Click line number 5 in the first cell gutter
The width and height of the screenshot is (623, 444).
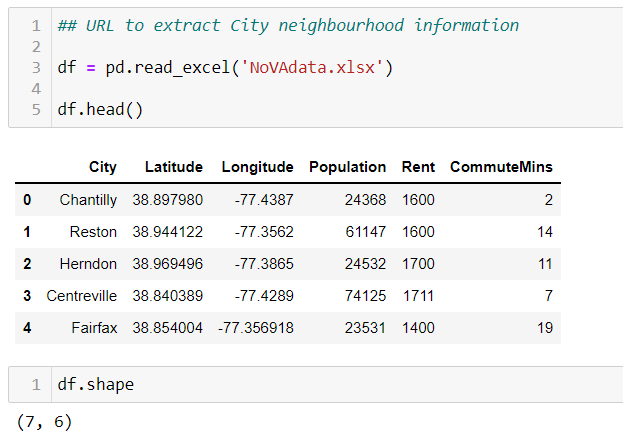point(36,109)
